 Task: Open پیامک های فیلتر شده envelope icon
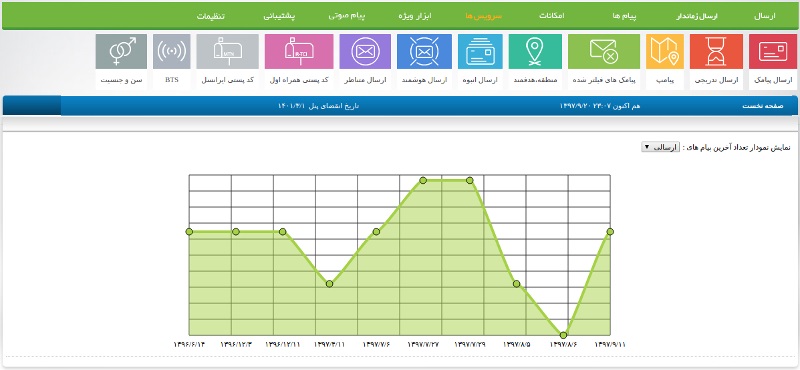(604, 52)
